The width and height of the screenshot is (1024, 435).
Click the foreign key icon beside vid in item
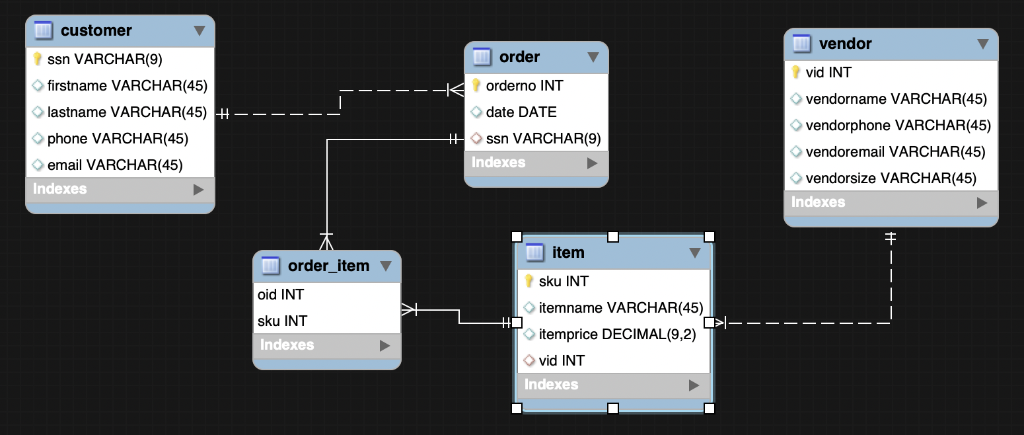click(529, 360)
